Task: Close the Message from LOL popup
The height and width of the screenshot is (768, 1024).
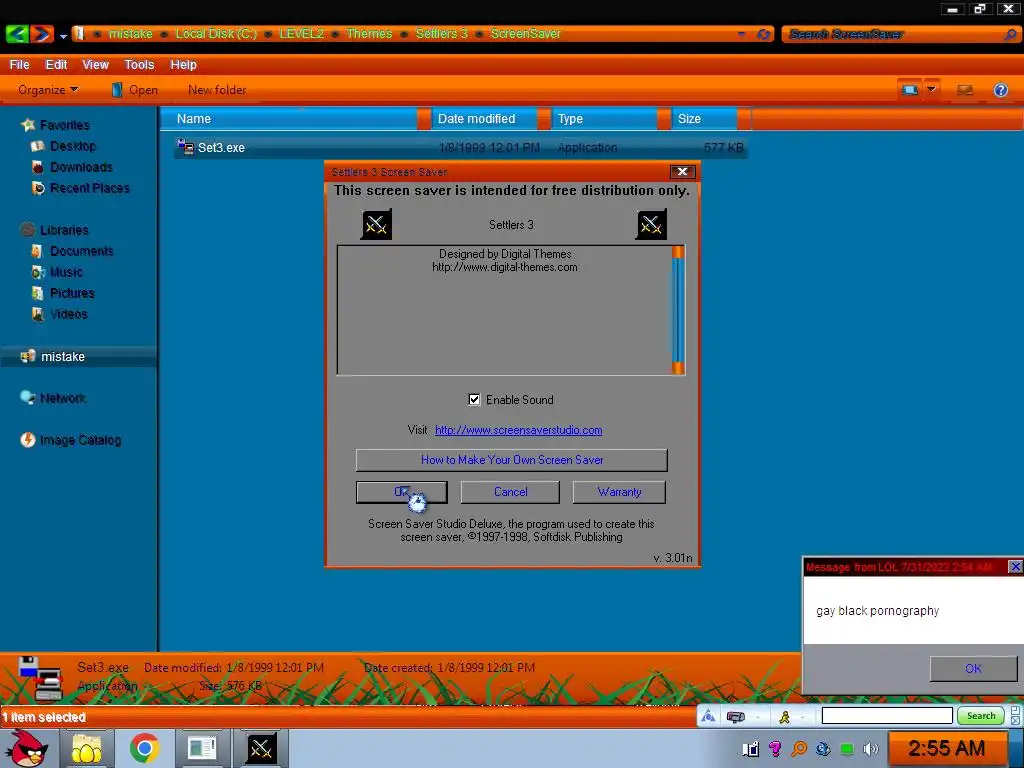Action: pyautogui.click(x=1016, y=567)
